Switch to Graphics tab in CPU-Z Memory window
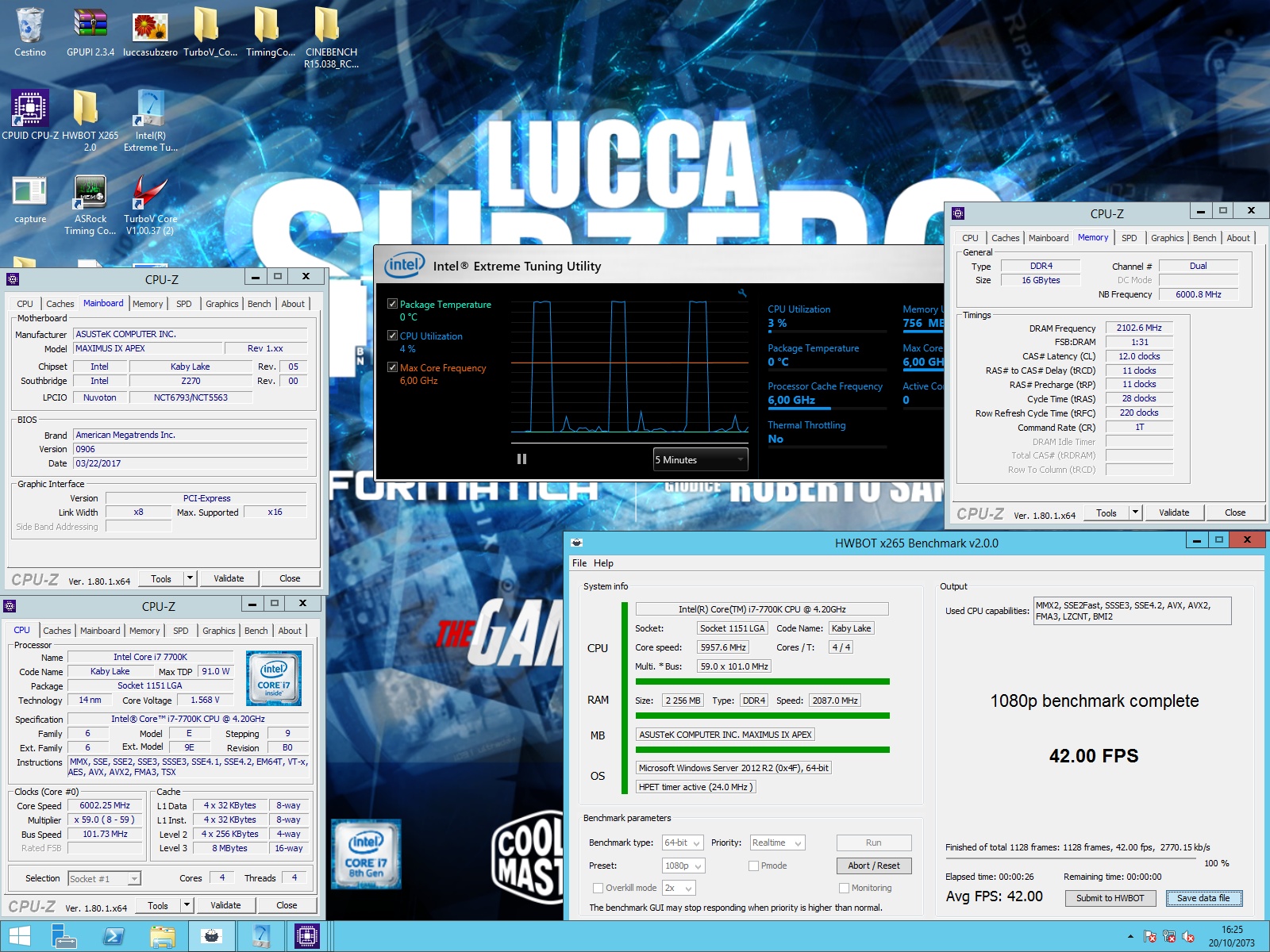Image resolution: width=1270 pixels, height=952 pixels. click(1167, 238)
